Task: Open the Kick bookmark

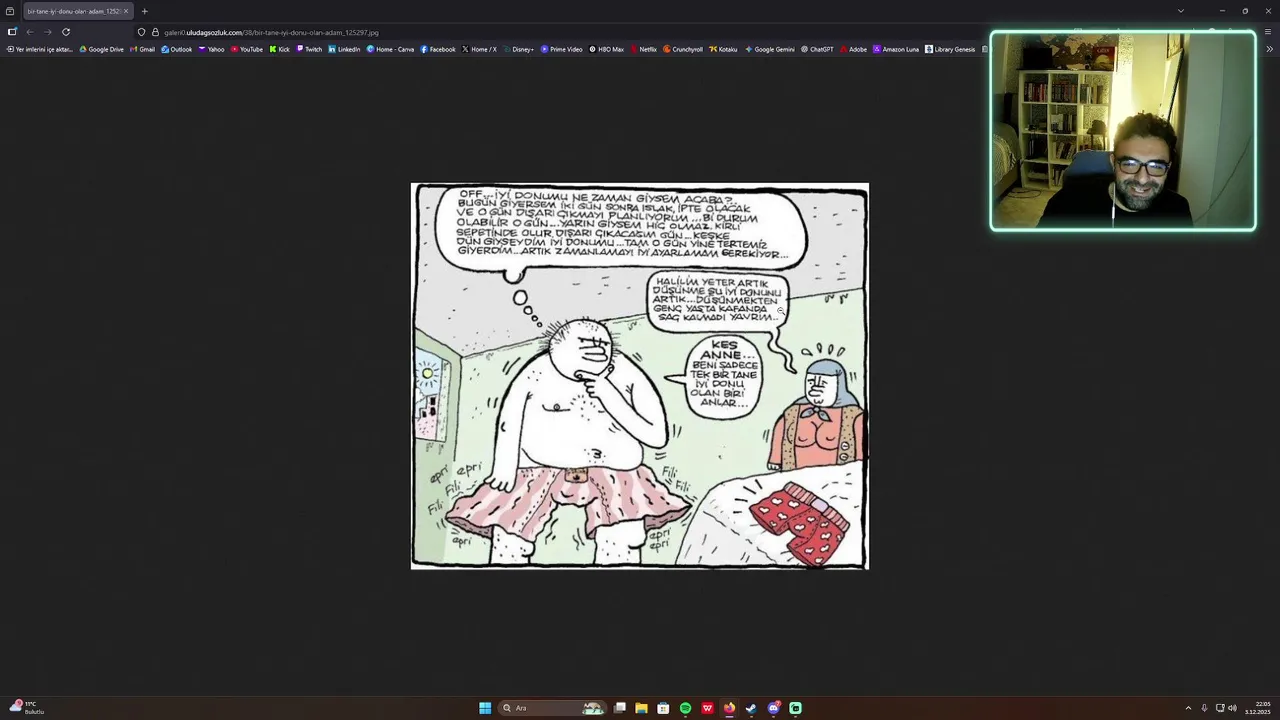Action: point(280,49)
